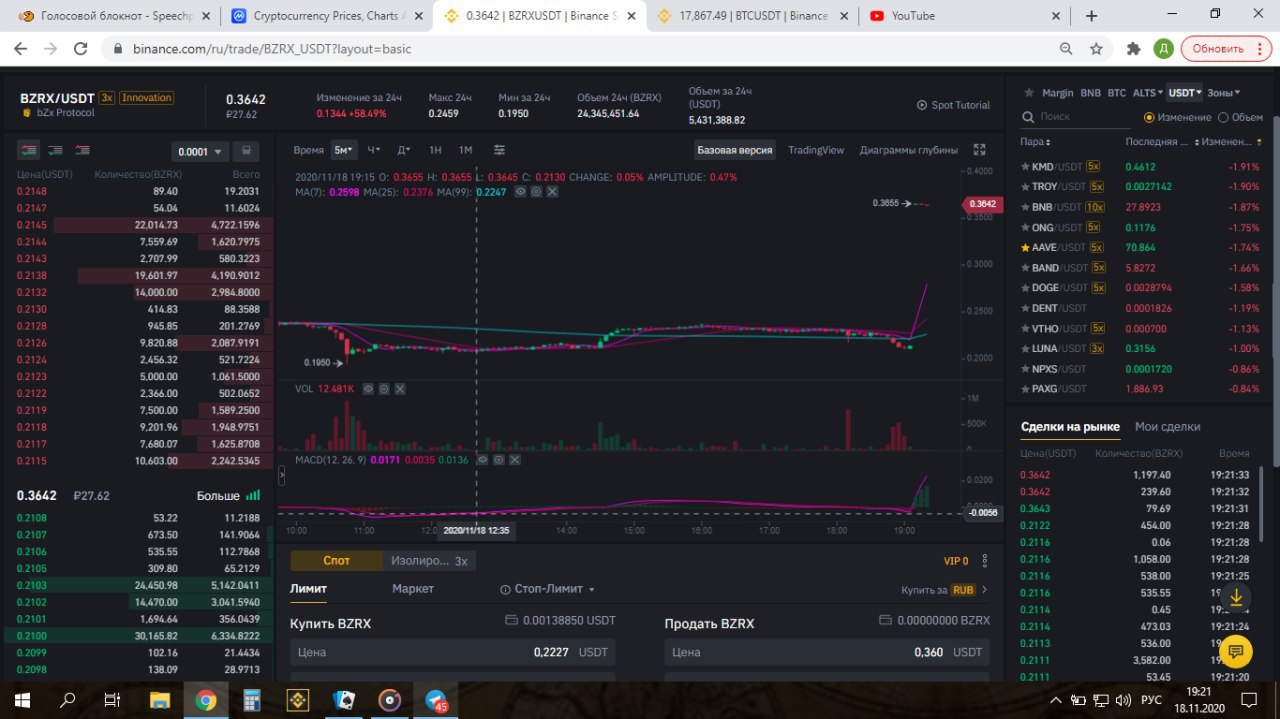The image size is (1280, 719).
Task: Open Spot Tutorial video
Action: pyautogui.click(x=953, y=105)
